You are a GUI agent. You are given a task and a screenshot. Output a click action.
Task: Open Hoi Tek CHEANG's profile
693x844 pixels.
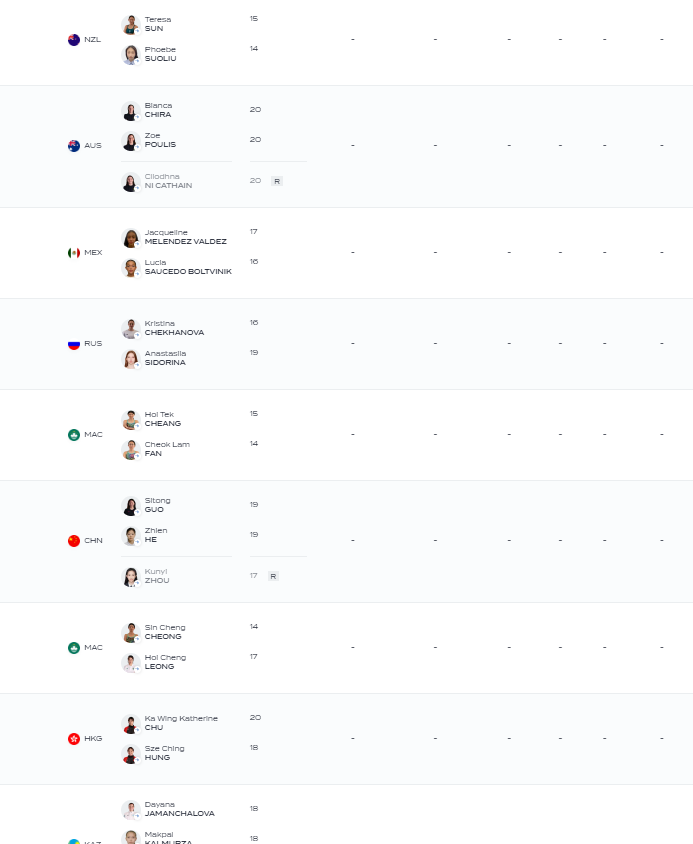(163, 419)
